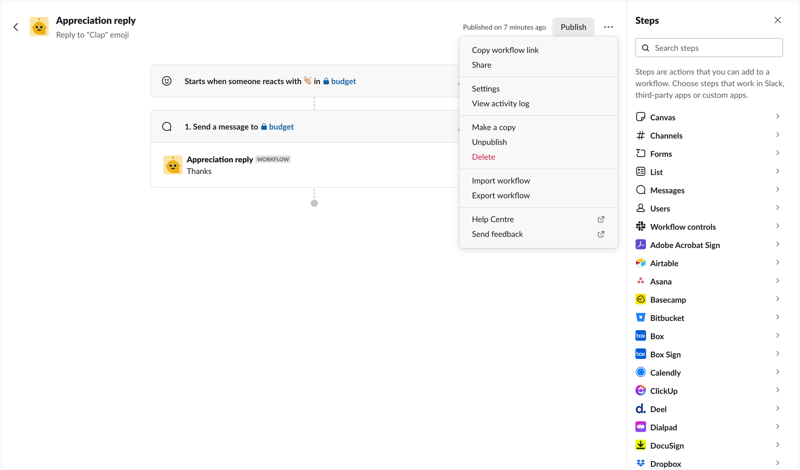
Task: Click the Box Sign app icon
Action: (640, 354)
